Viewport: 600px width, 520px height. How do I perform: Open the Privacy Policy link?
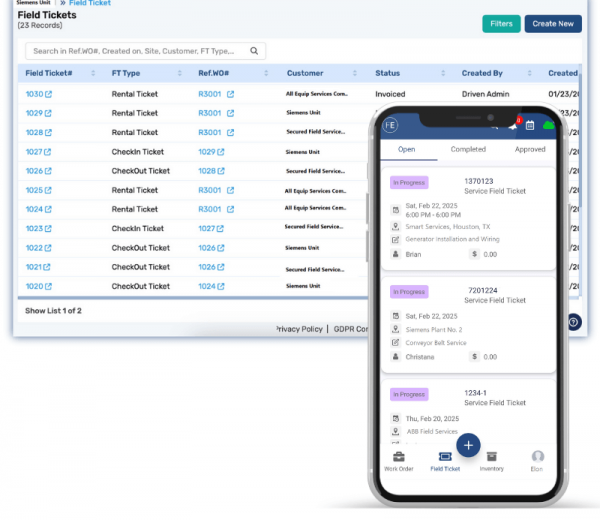299,329
